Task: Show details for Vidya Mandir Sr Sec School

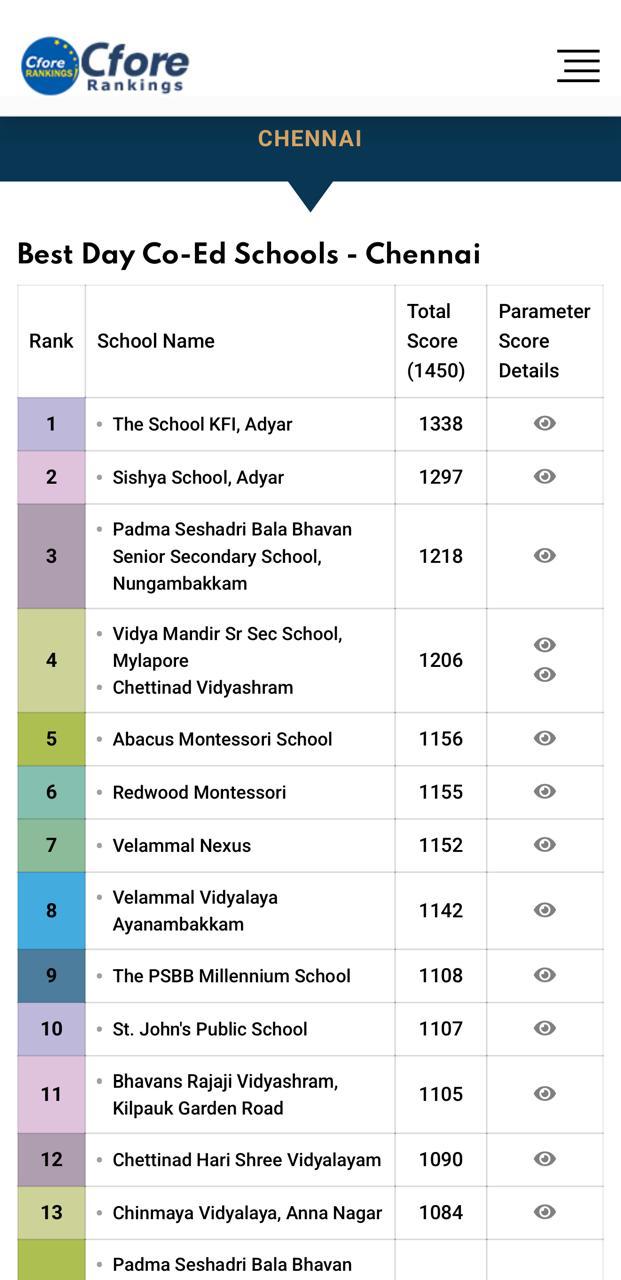Action: [x=545, y=645]
